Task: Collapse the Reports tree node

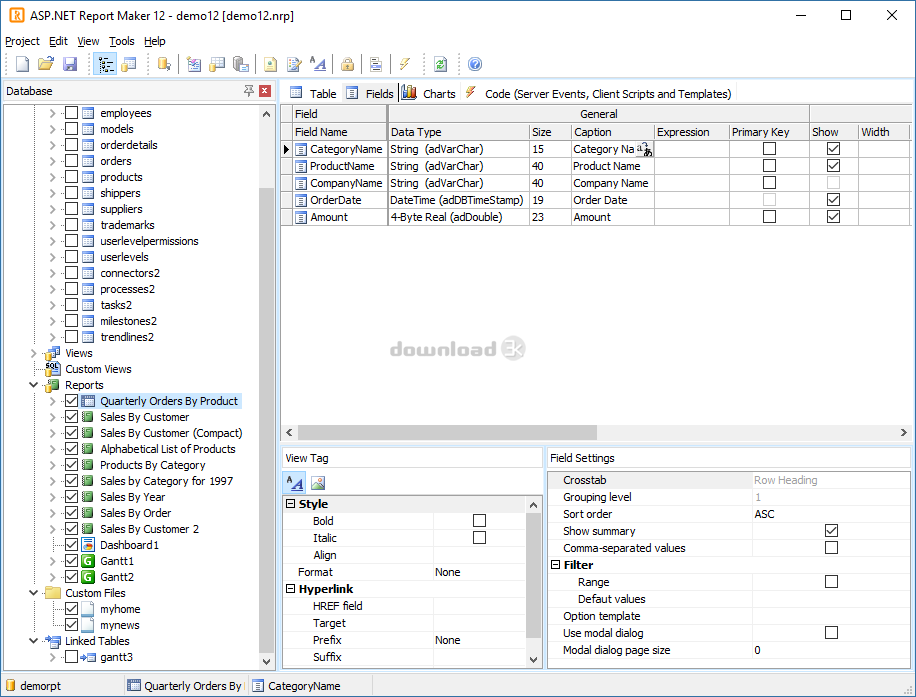Action: (x=33, y=385)
